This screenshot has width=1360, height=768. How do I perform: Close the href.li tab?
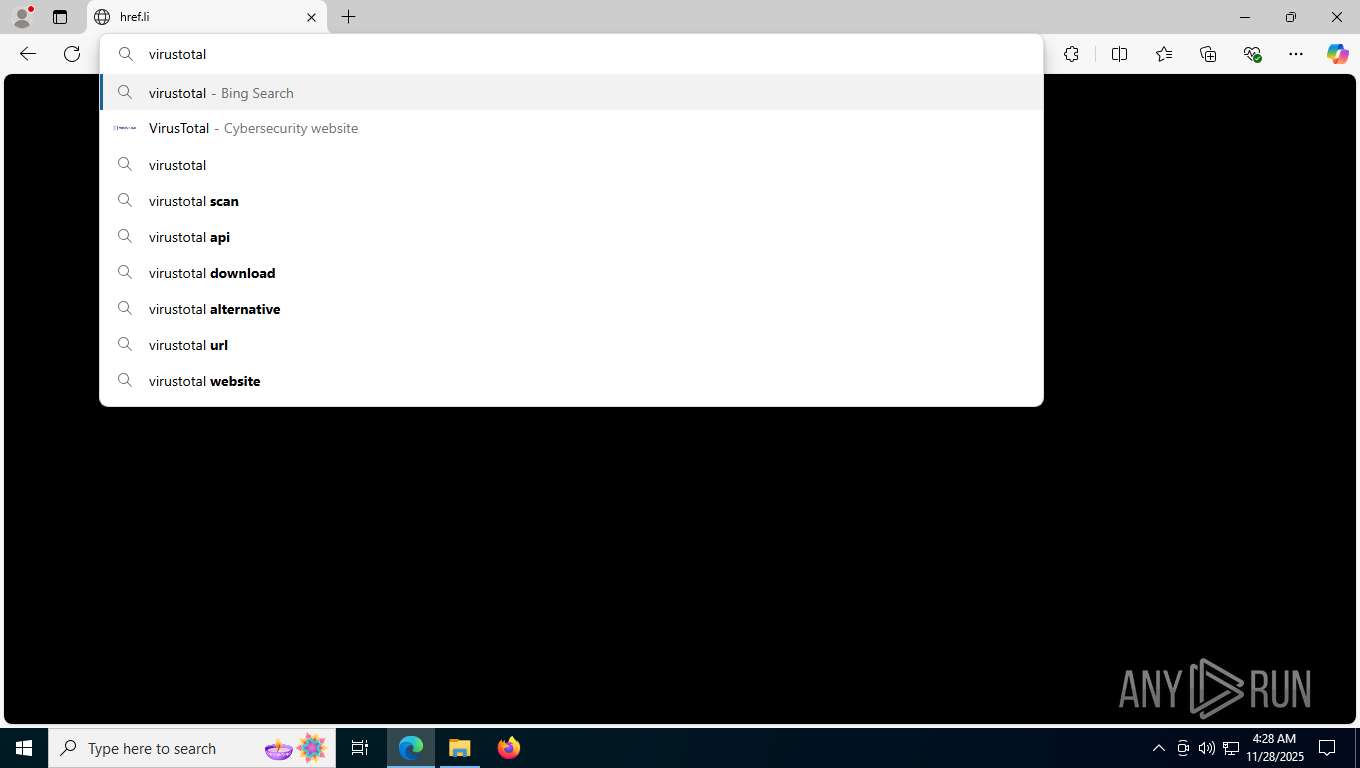pyautogui.click(x=311, y=17)
